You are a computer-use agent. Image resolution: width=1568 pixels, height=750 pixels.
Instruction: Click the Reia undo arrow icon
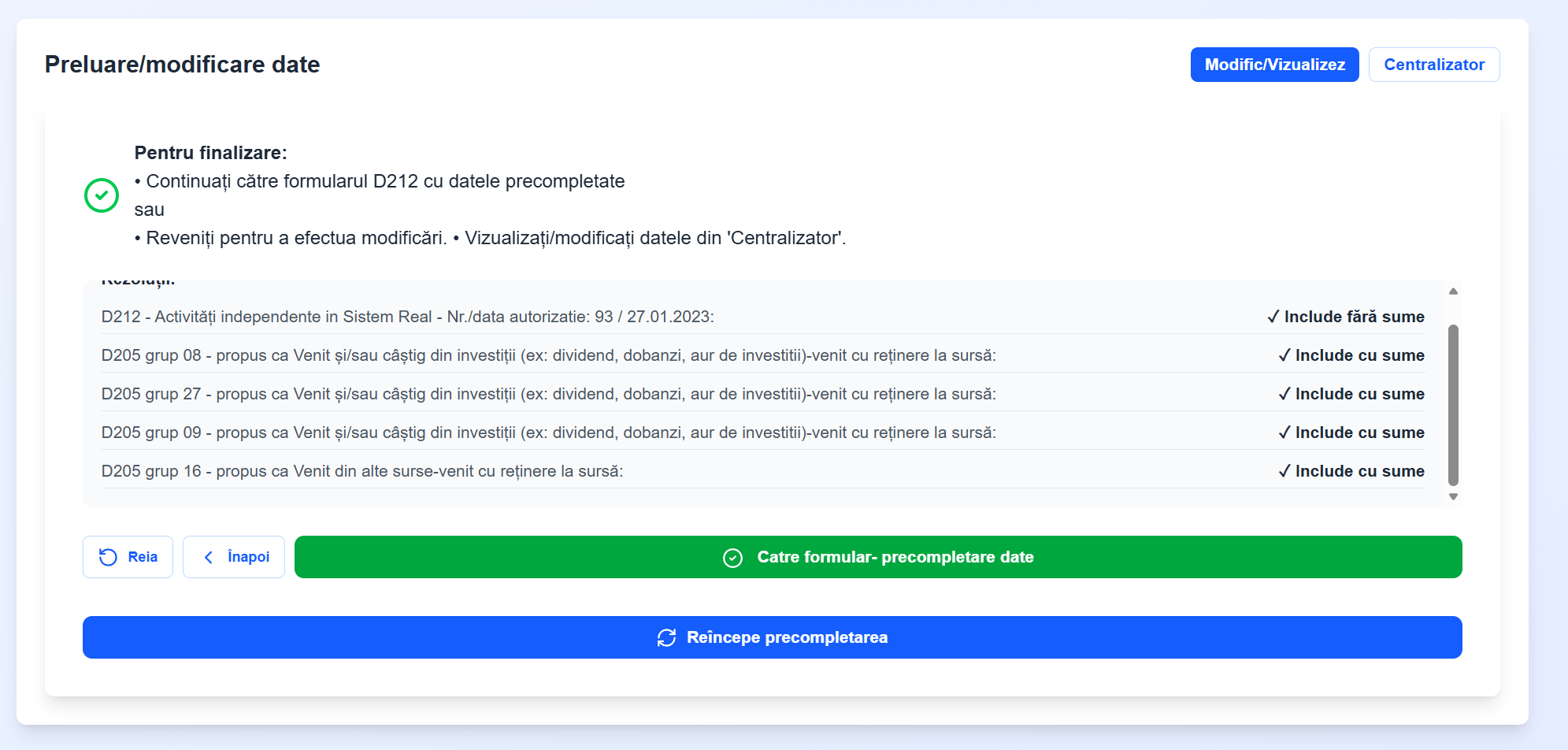108,557
